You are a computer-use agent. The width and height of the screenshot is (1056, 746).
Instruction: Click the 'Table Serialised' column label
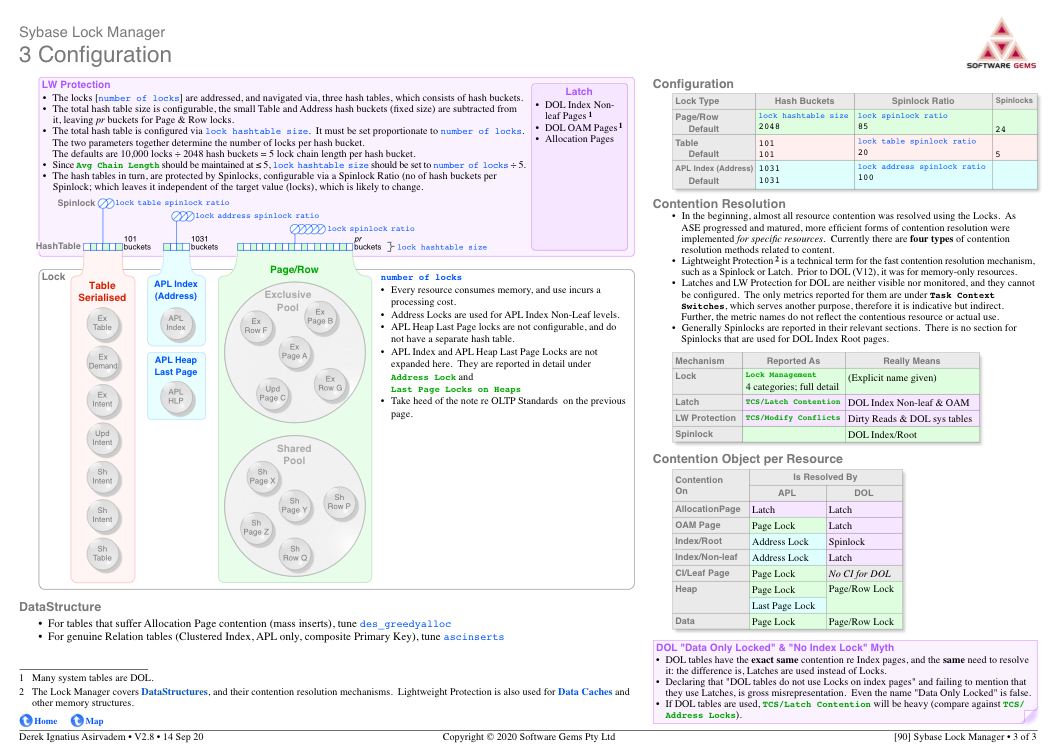click(x=102, y=292)
